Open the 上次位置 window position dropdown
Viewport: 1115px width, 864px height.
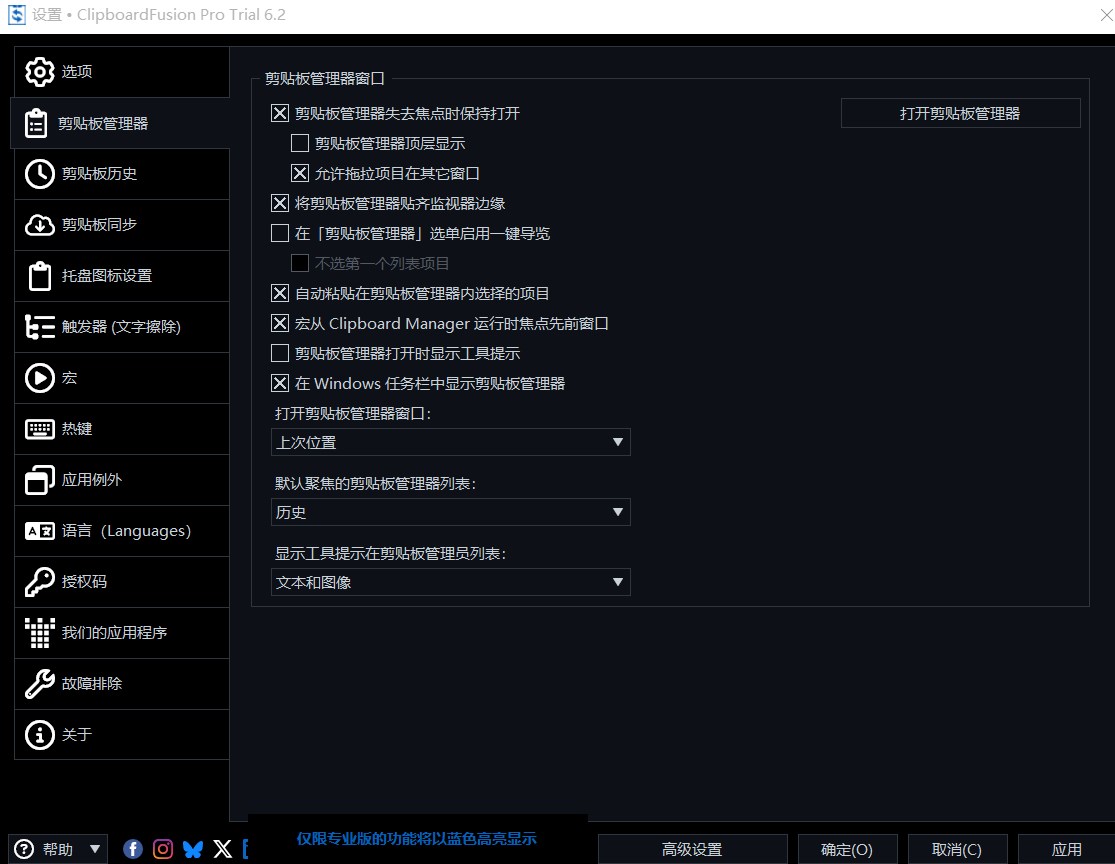pos(451,442)
